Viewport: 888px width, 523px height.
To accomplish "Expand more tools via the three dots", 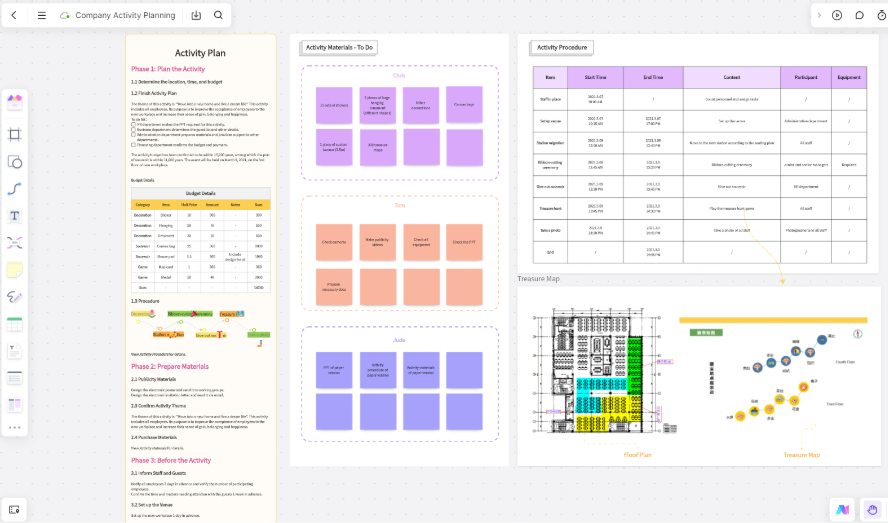I will coord(15,428).
